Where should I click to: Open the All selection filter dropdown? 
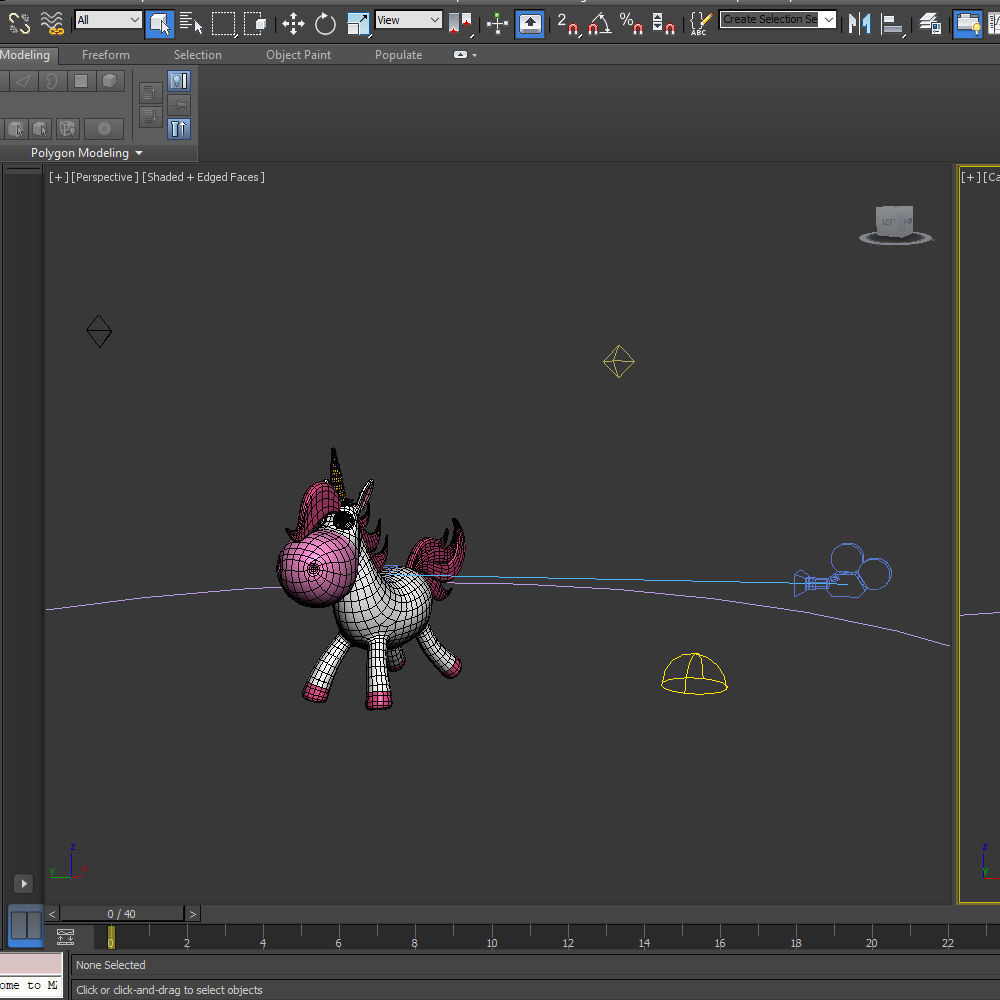pos(108,20)
